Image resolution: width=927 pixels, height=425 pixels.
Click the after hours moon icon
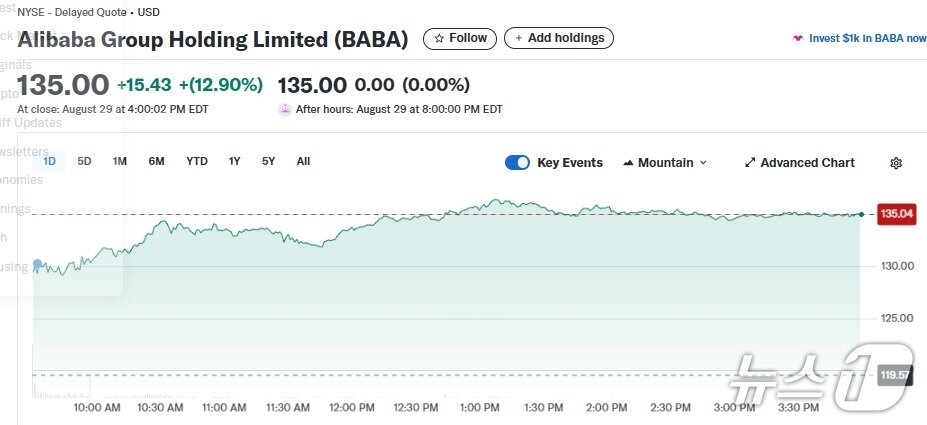(x=285, y=109)
